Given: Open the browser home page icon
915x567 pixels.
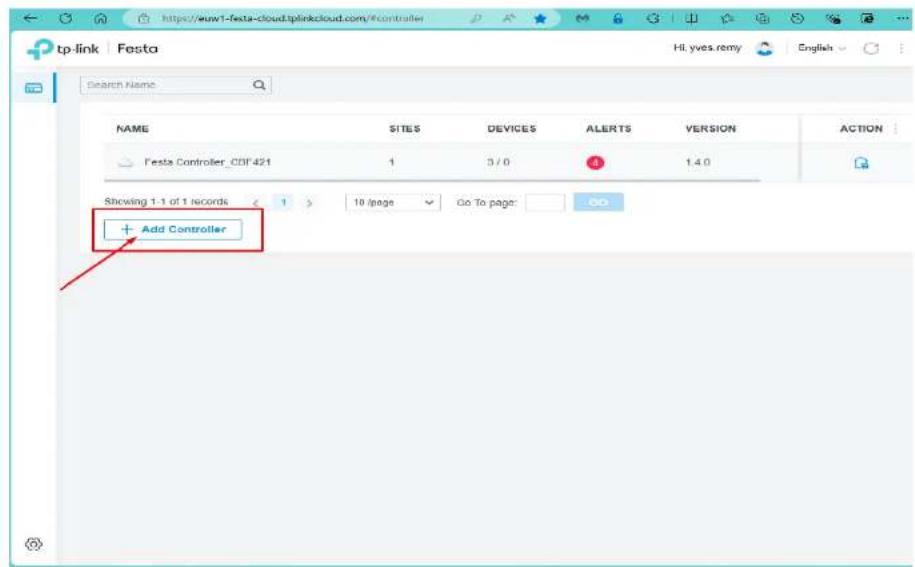Looking at the screenshot, I should pos(100,19).
